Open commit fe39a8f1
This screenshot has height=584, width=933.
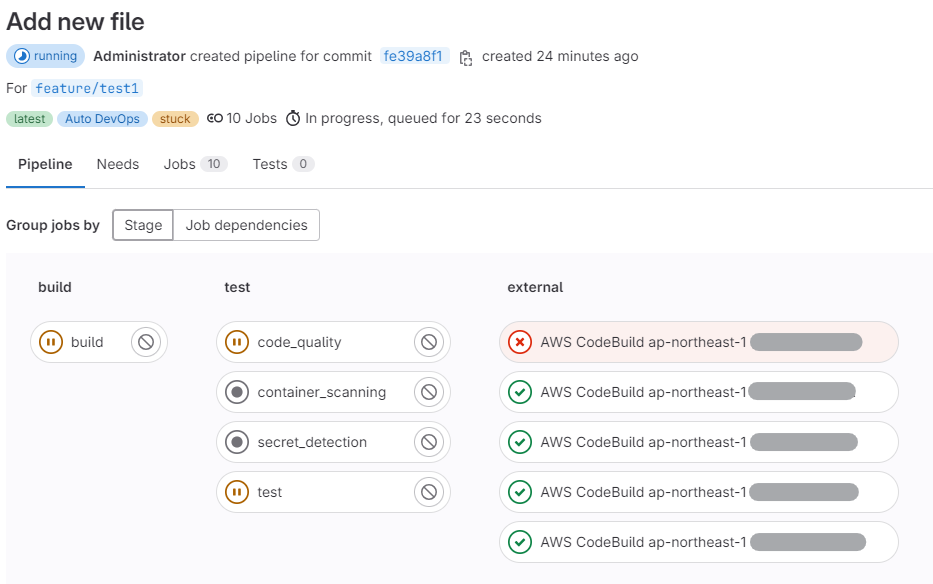pyautogui.click(x=414, y=57)
